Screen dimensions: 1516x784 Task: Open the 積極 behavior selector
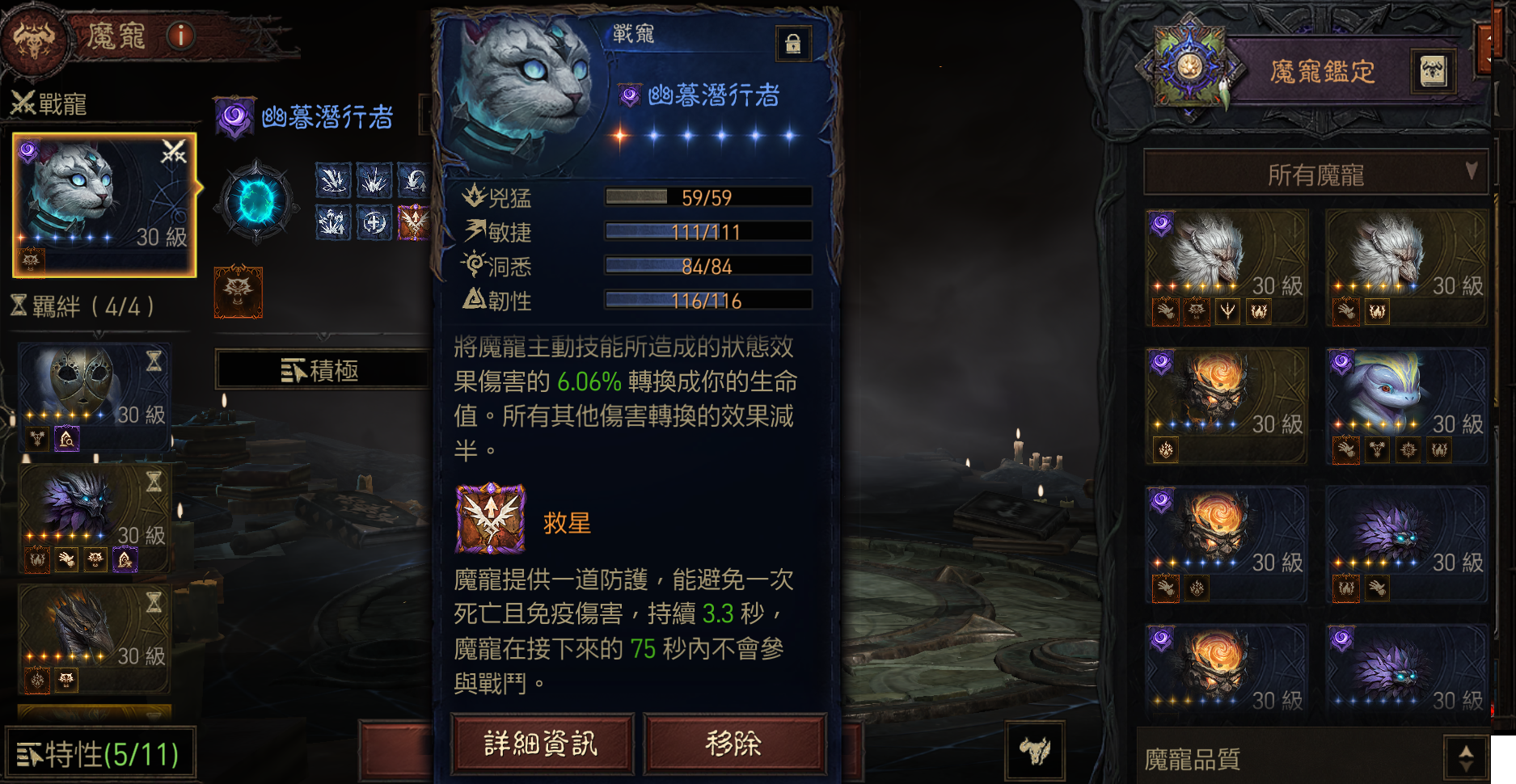pos(321,370)
